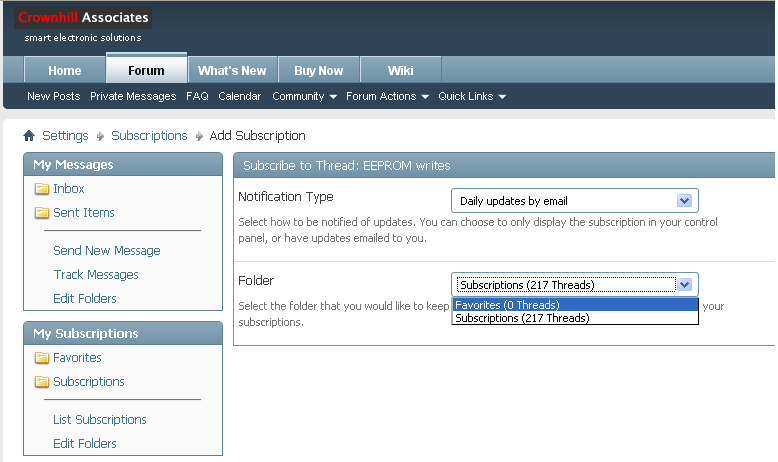Click Settings in the breadcrumb
This screenshot has width=778, height=462.
point(65,136)
